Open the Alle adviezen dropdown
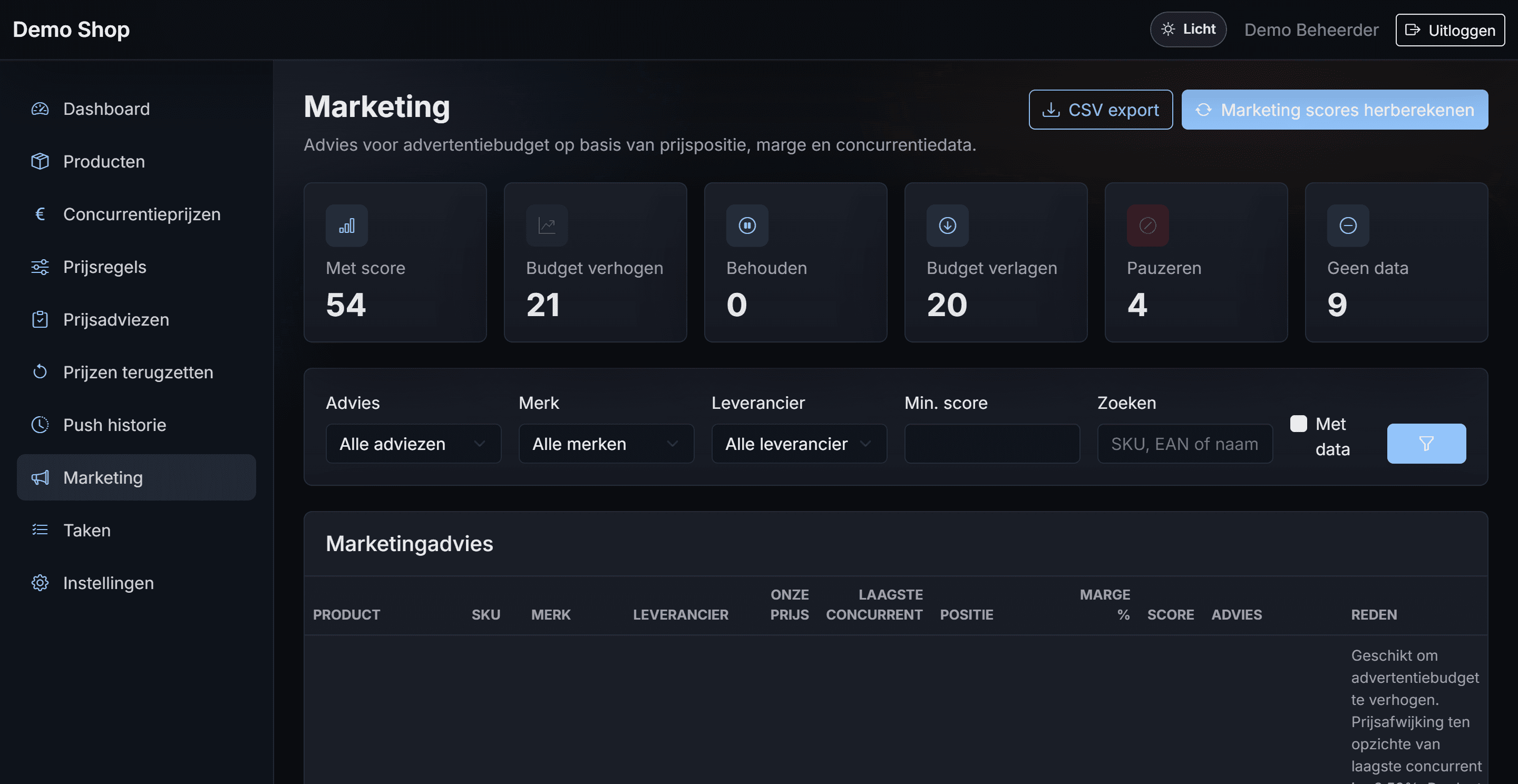 point(413,444)
